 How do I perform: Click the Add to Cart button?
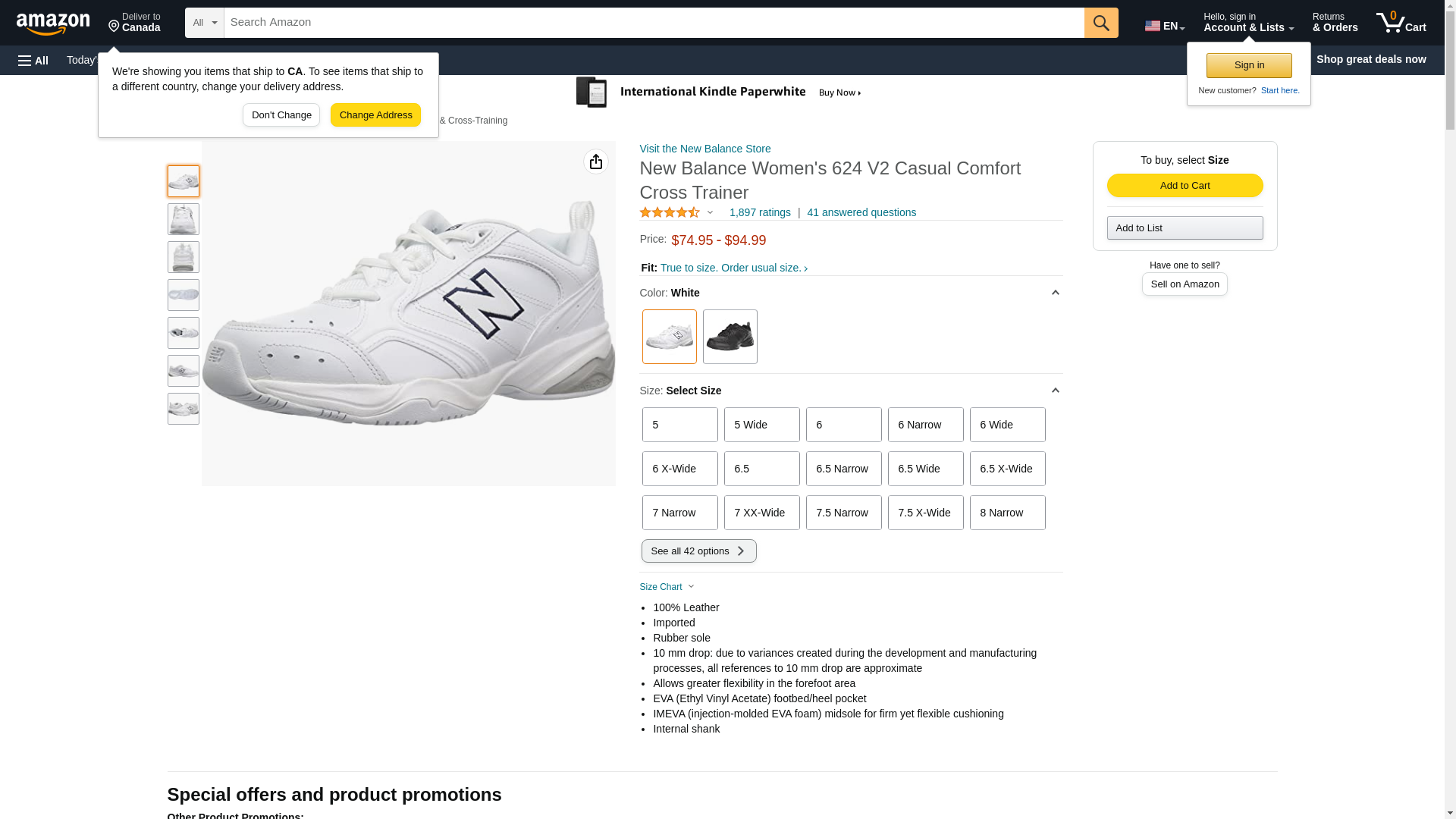(1185, 186)
